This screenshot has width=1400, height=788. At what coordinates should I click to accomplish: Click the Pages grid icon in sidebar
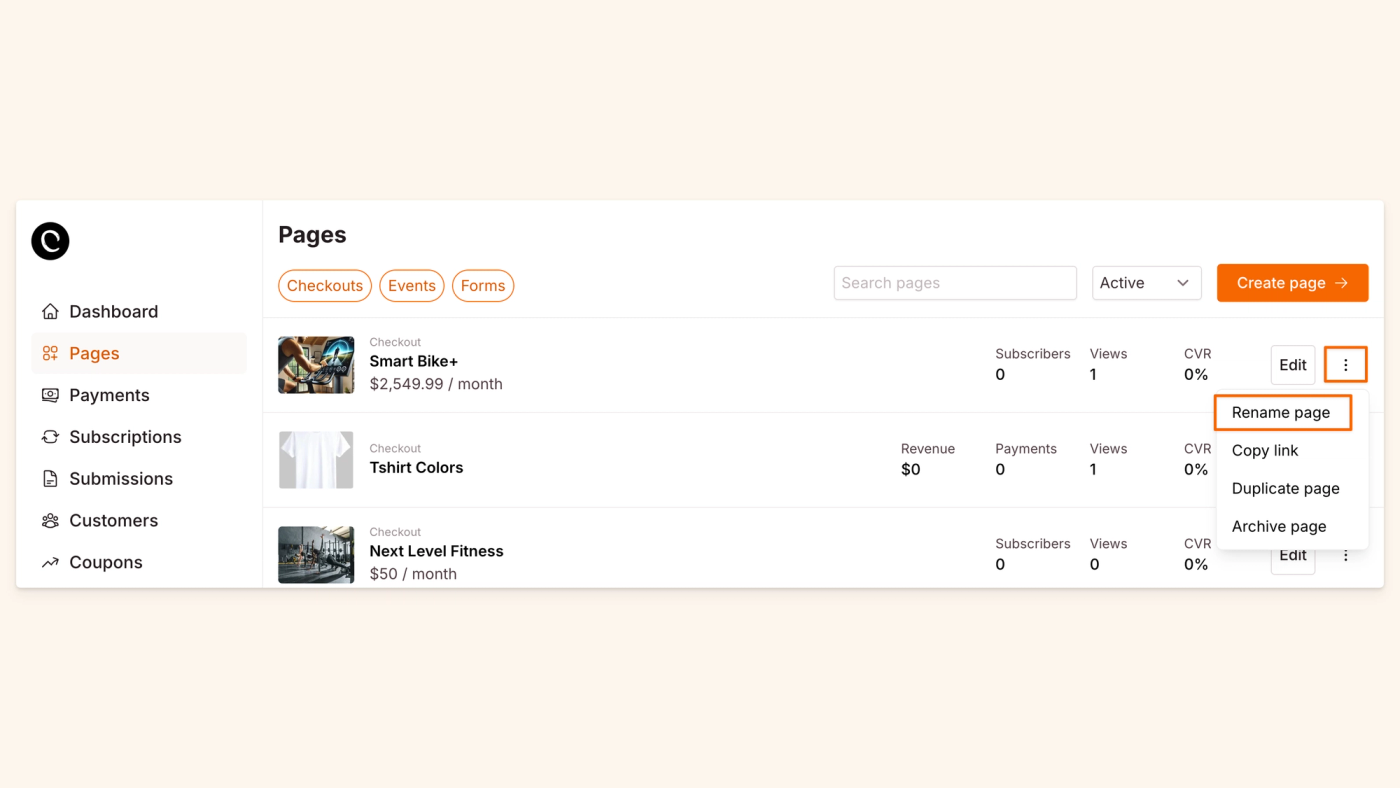coord(50,354)
